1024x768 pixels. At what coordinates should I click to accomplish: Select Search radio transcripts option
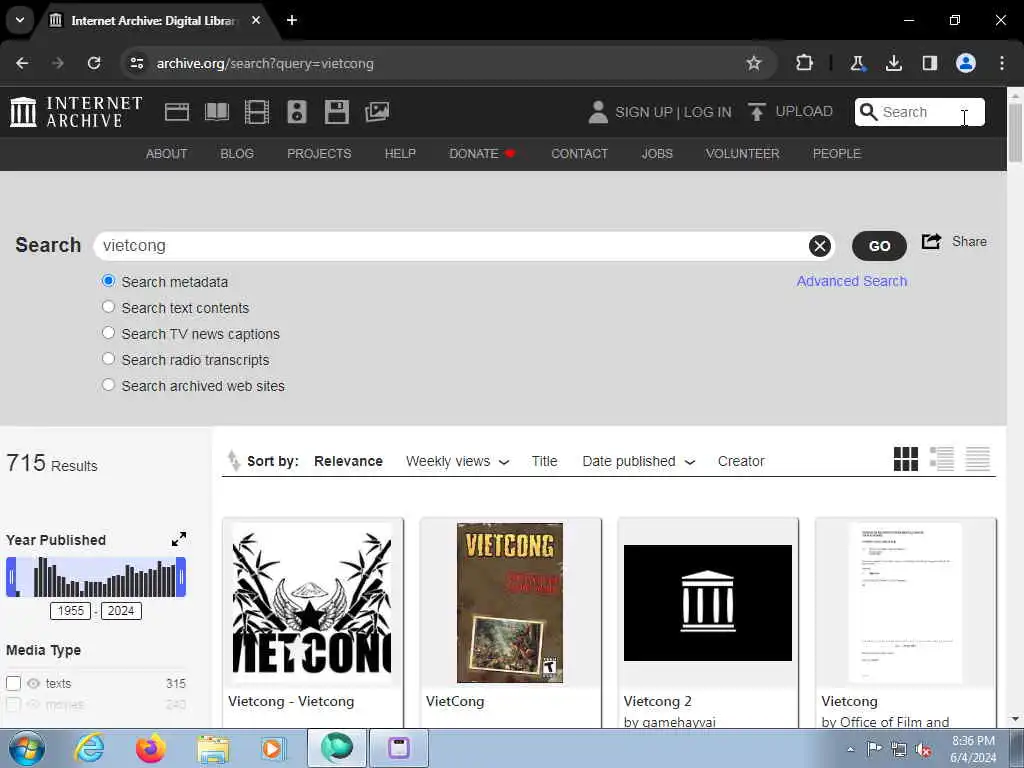108,359
